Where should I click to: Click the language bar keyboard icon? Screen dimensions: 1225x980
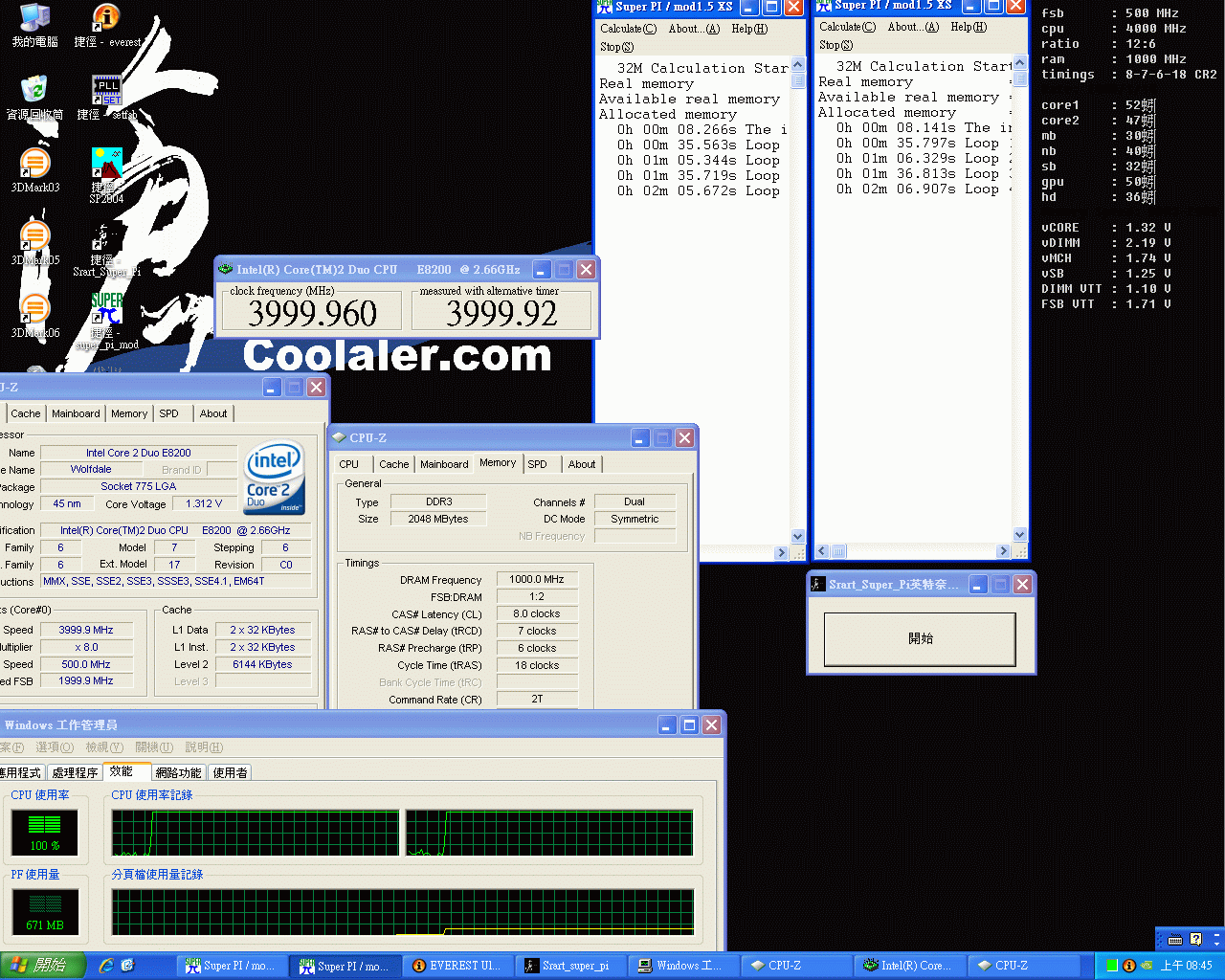point(1175,940)
